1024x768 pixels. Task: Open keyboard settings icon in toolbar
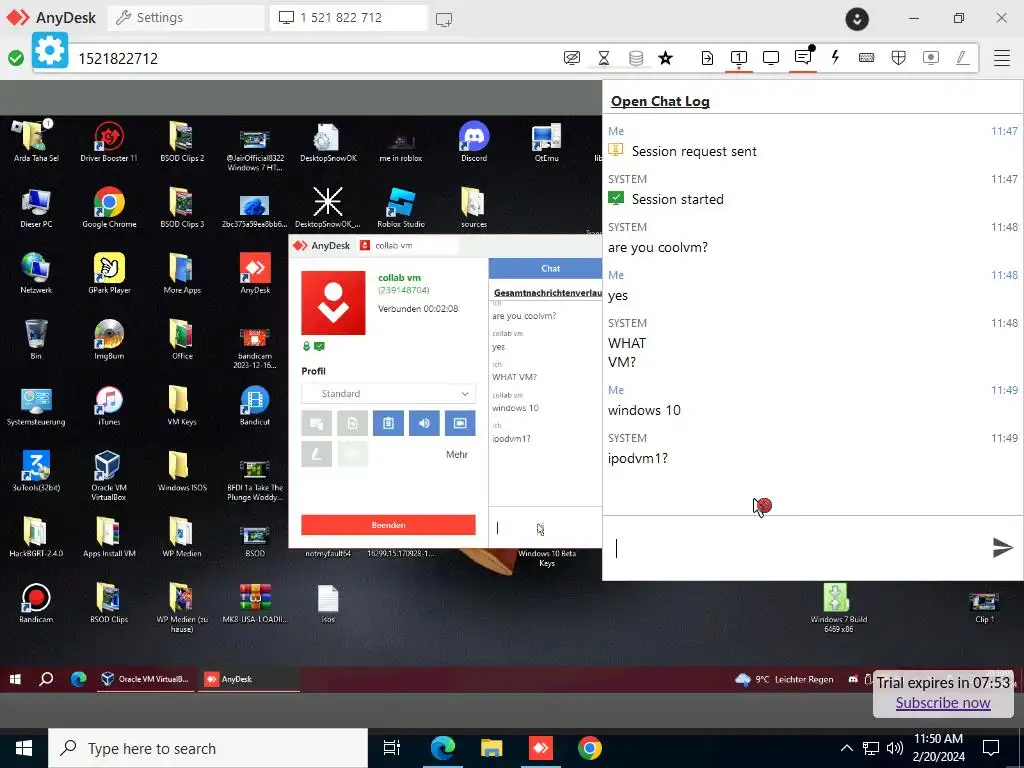pyautogui.click(x=867, y=58)
